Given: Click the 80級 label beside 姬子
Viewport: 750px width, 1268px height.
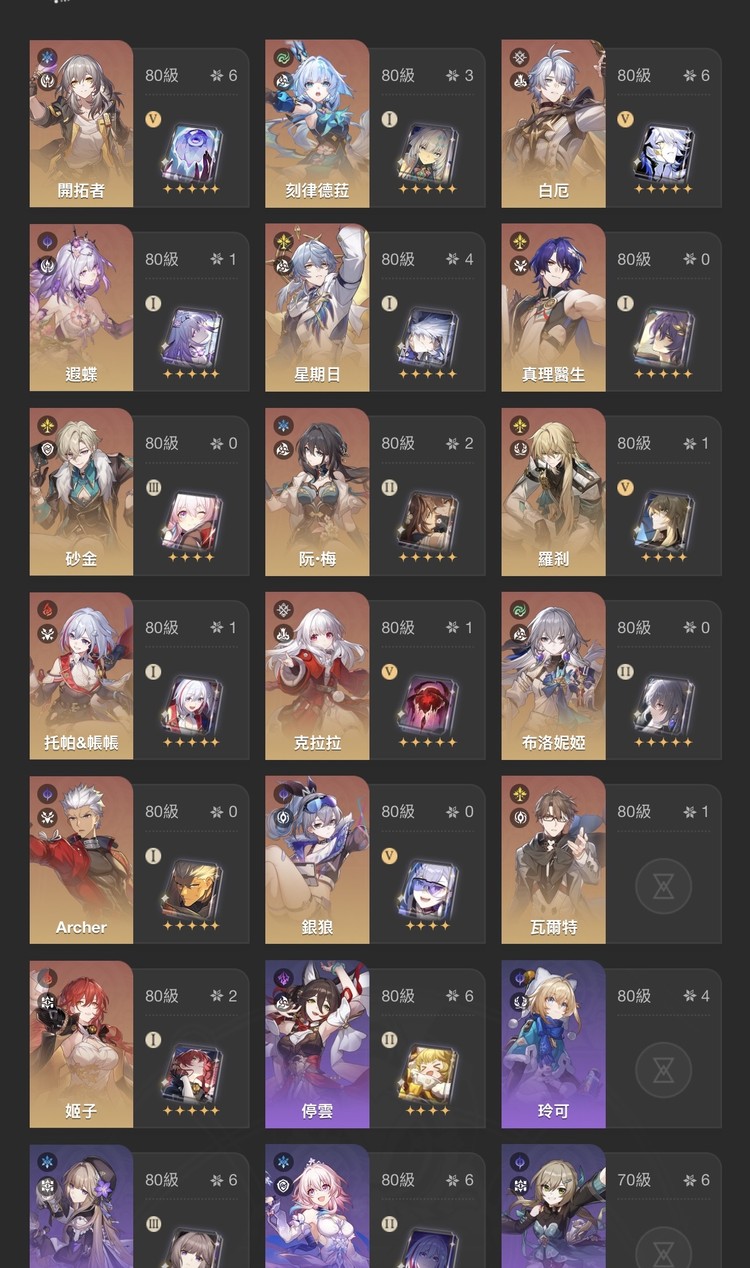Looking at the screenshot, I should click(161, 996).
